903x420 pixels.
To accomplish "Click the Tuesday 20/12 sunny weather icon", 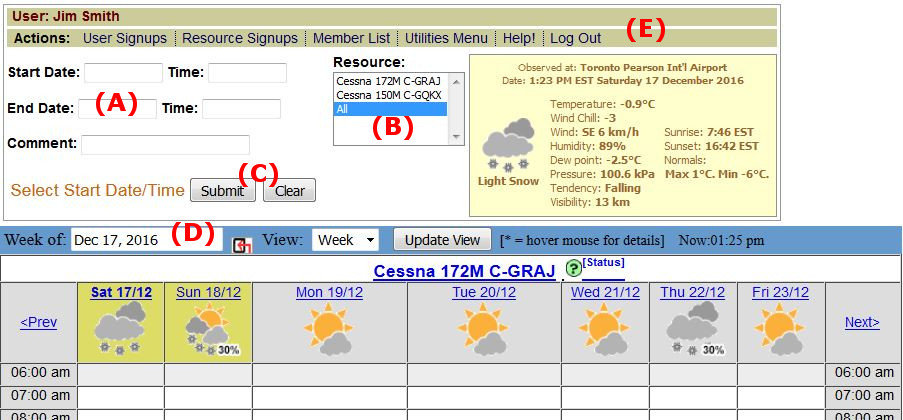I will coord(484,331).
